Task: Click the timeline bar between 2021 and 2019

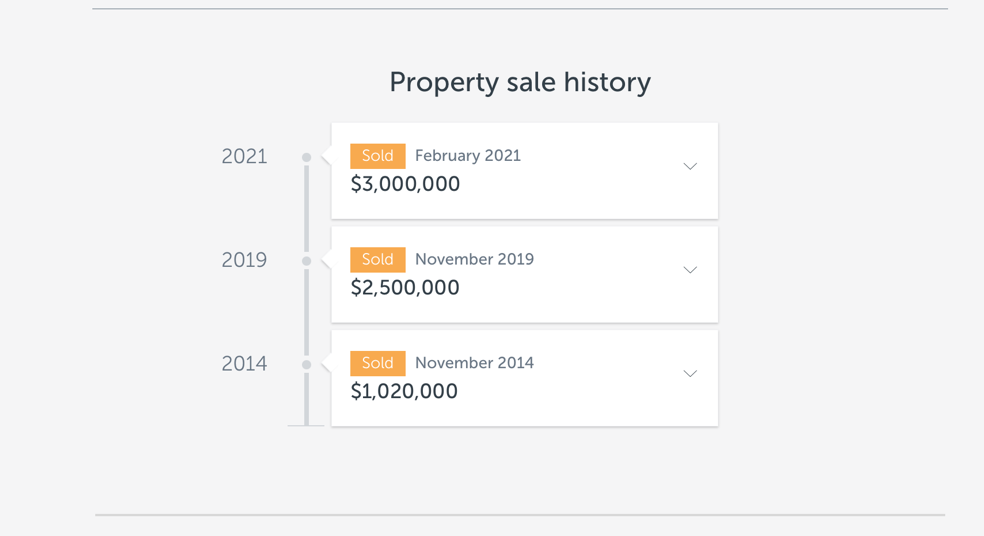Action: click(307, 210)
